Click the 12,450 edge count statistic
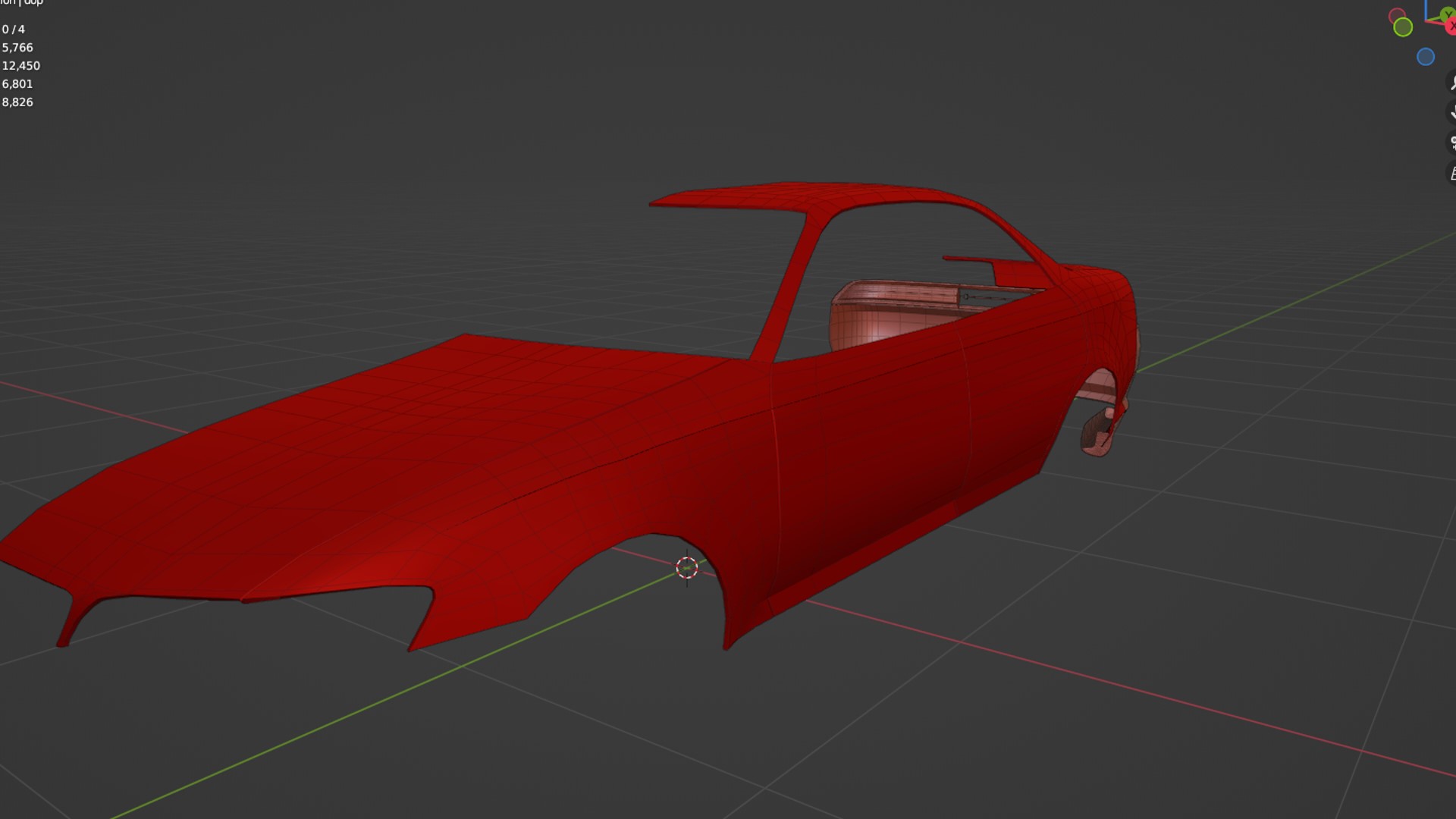 click(x=20, y=66)
